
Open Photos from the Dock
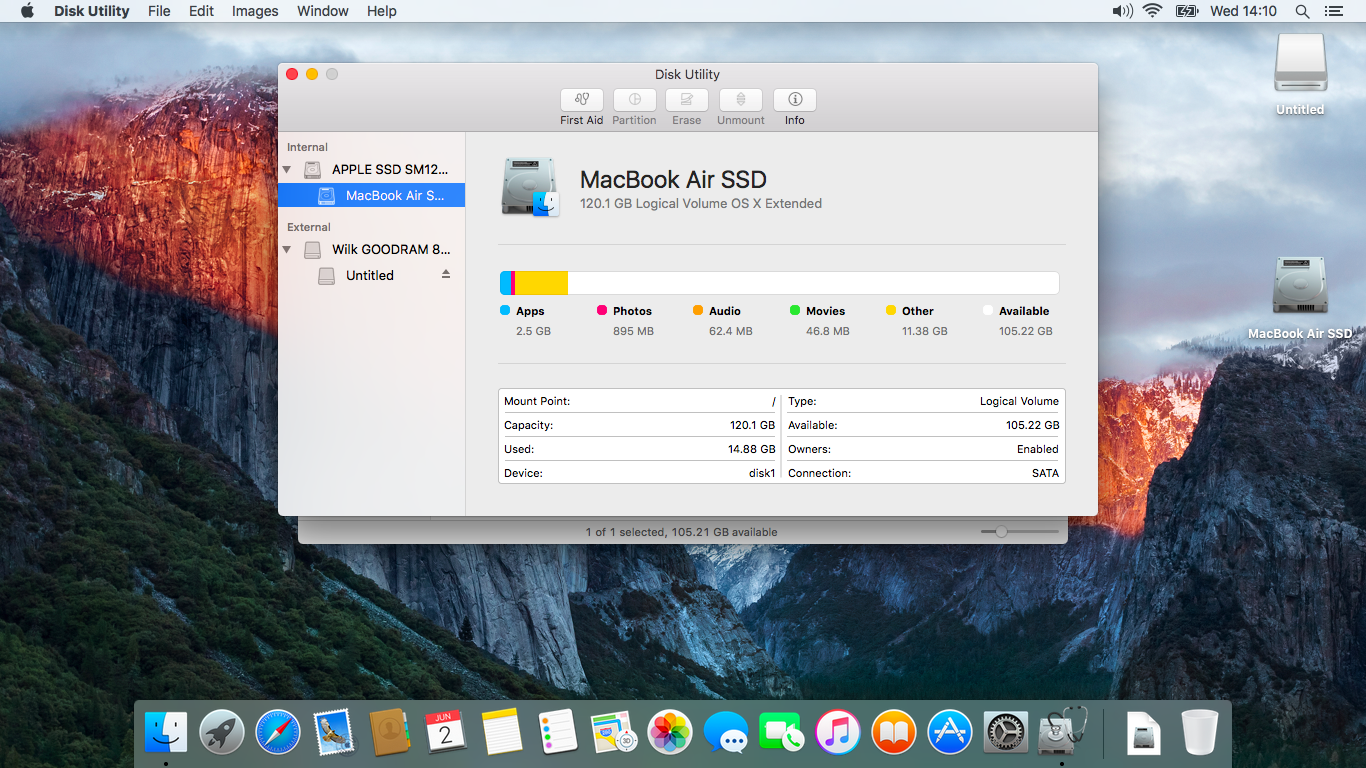670,732
